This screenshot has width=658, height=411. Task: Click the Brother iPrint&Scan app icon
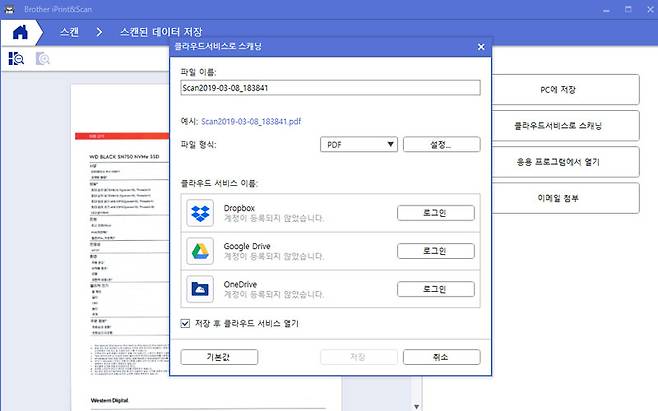9,9
